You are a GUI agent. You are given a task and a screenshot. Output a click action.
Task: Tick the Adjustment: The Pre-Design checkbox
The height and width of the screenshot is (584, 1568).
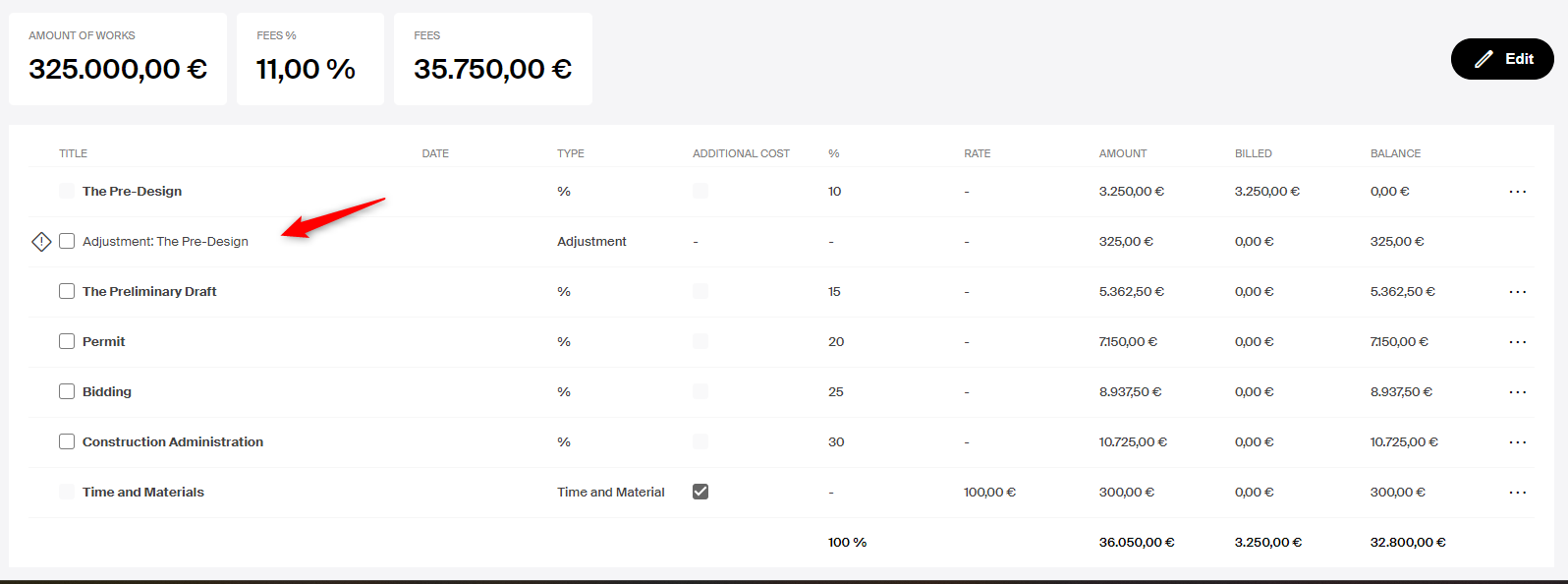click(x=67, y=241)
